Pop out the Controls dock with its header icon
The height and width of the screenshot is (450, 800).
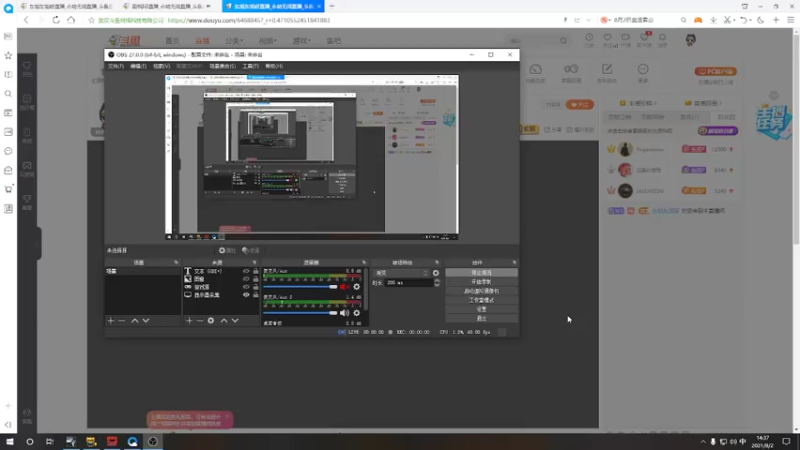pos(514,263)
